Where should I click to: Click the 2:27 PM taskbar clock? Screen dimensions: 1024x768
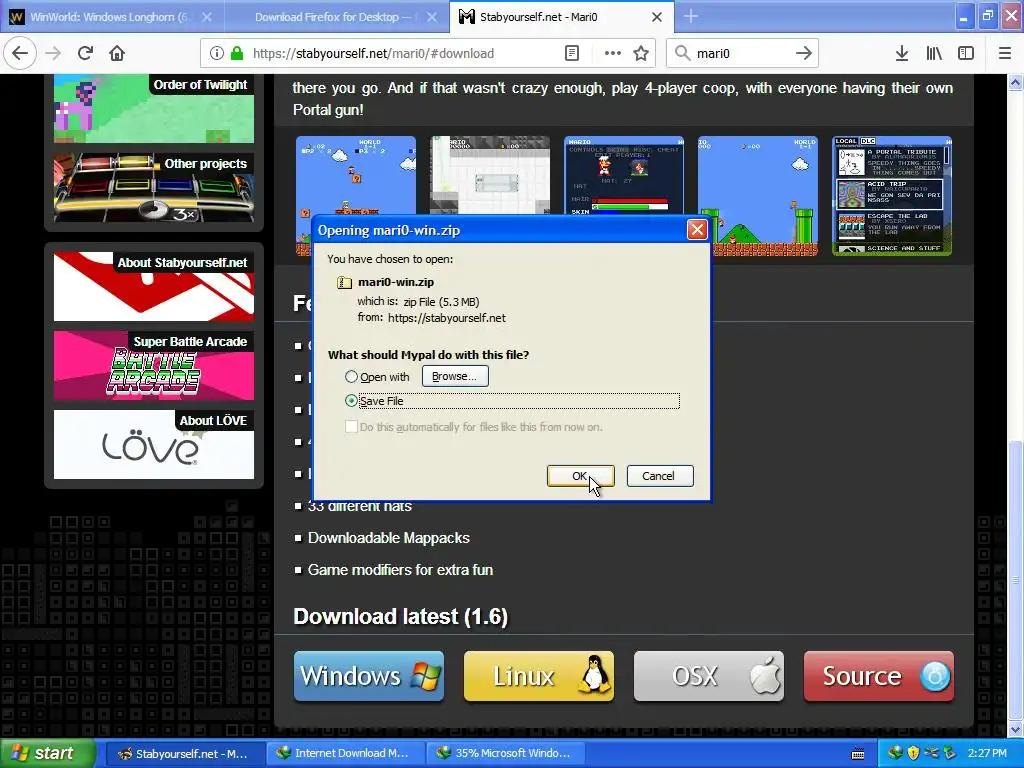987,753
